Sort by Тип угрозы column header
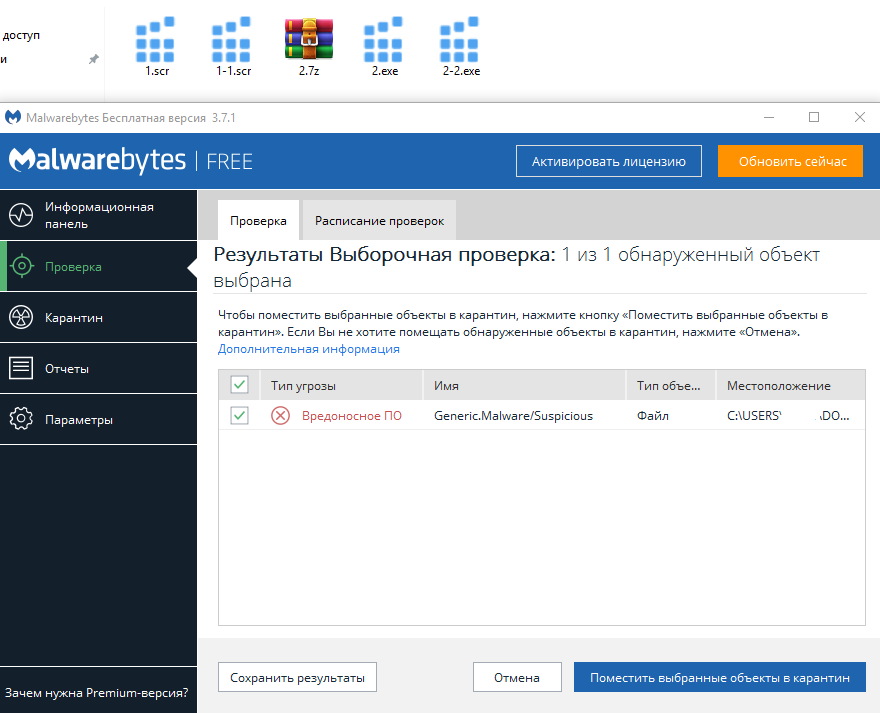Screen dimensions: 880x713 tap(341, 385)
